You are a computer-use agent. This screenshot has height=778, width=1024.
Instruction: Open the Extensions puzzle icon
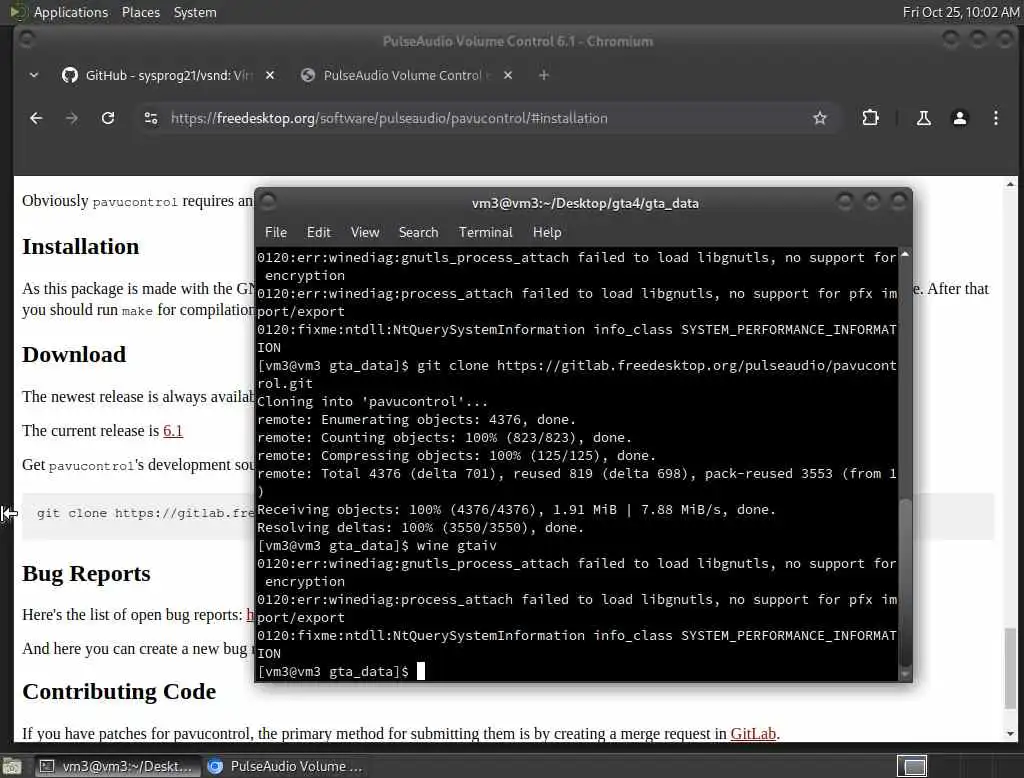coord(871,118)
